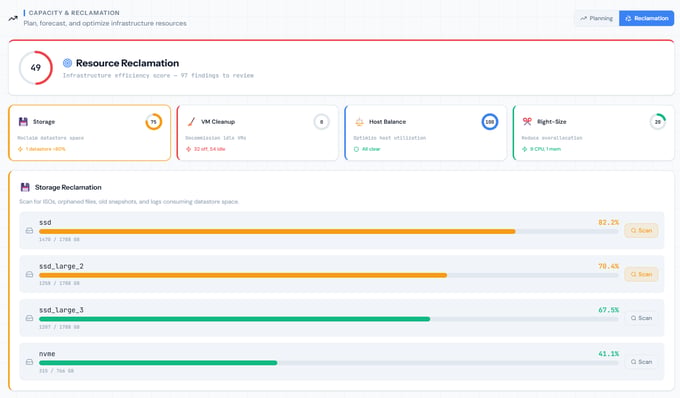Click the Right-Size score ring showing 20
Viewport: 680px width, 398px height.
tap(657, 122)
